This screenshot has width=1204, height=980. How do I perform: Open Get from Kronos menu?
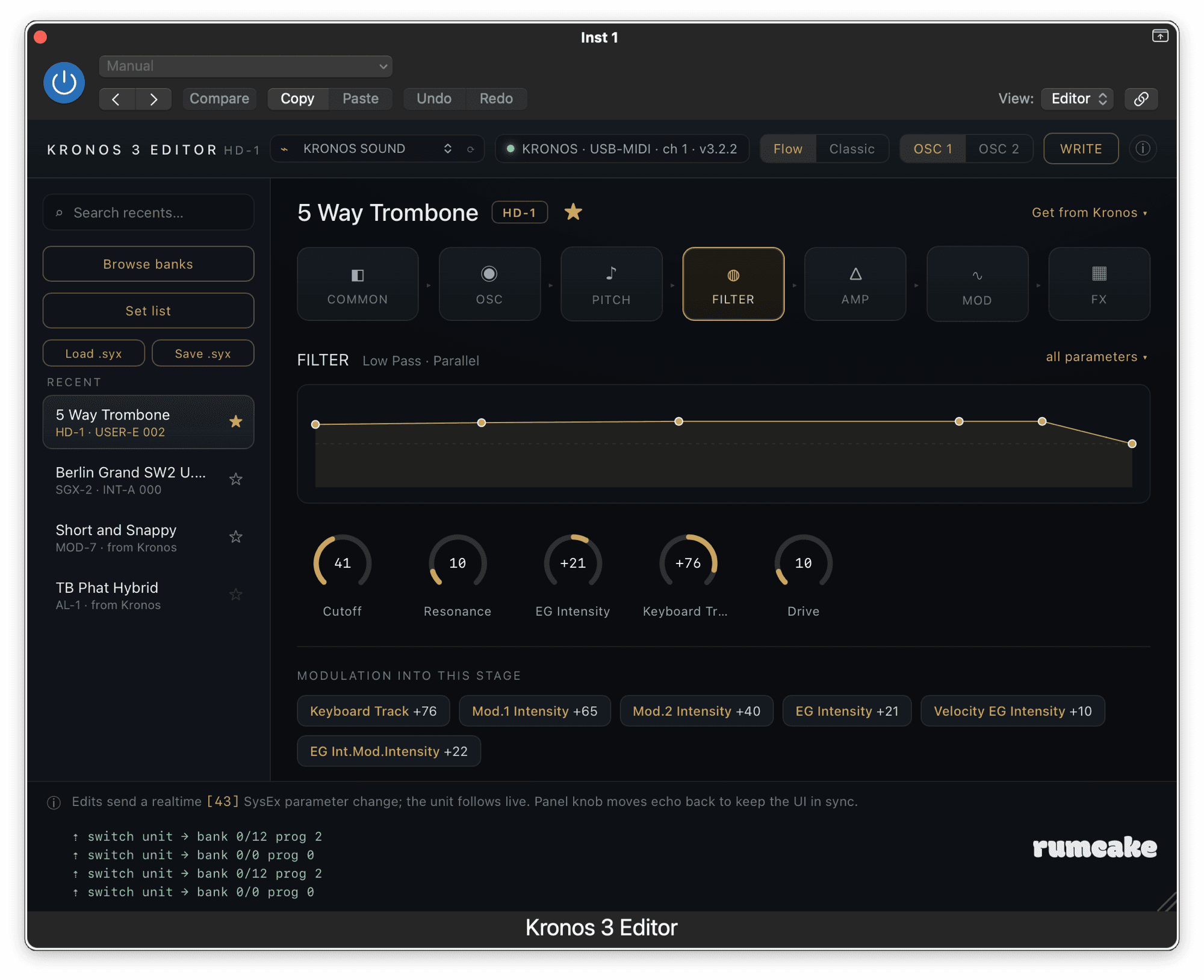1089,212
